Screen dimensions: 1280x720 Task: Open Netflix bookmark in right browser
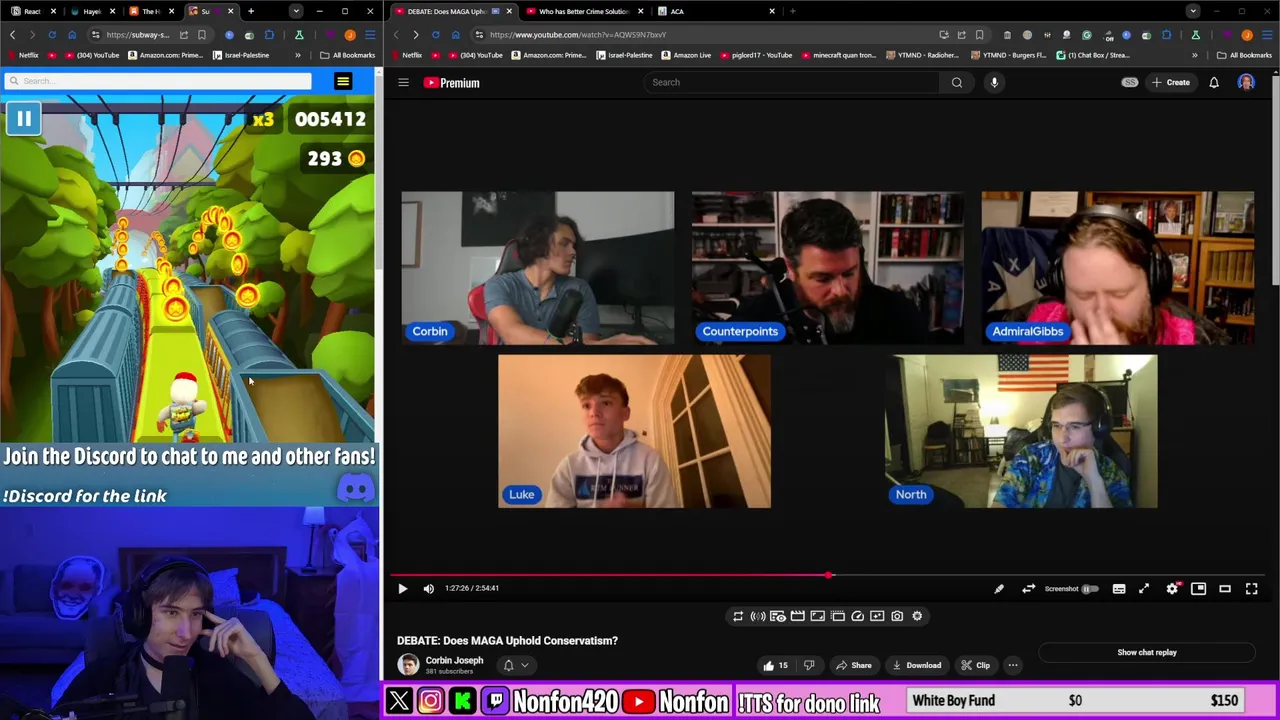tap(406, 55)
